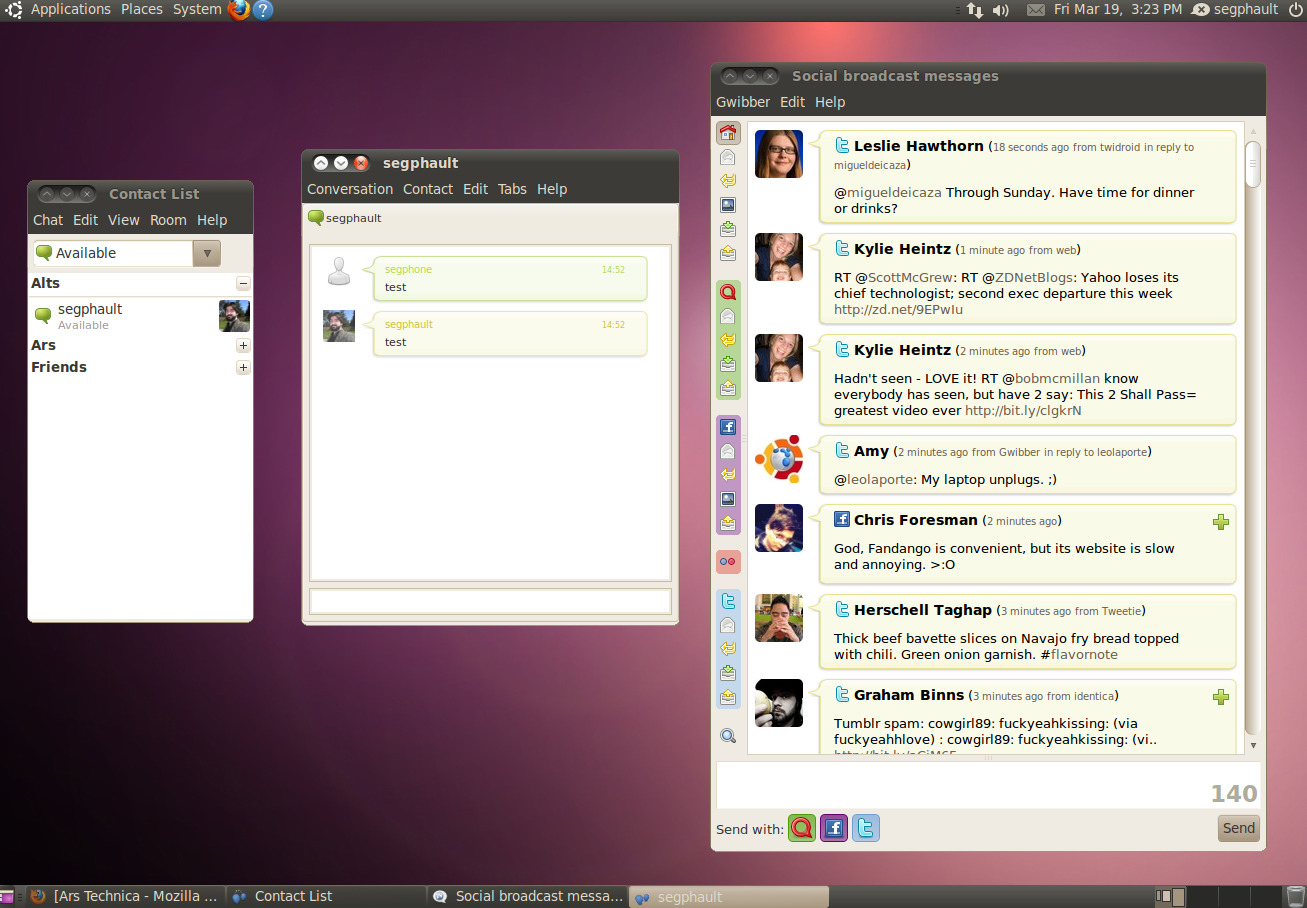
Task: Open Replies under the Twitter account
Action: point(728,649)
